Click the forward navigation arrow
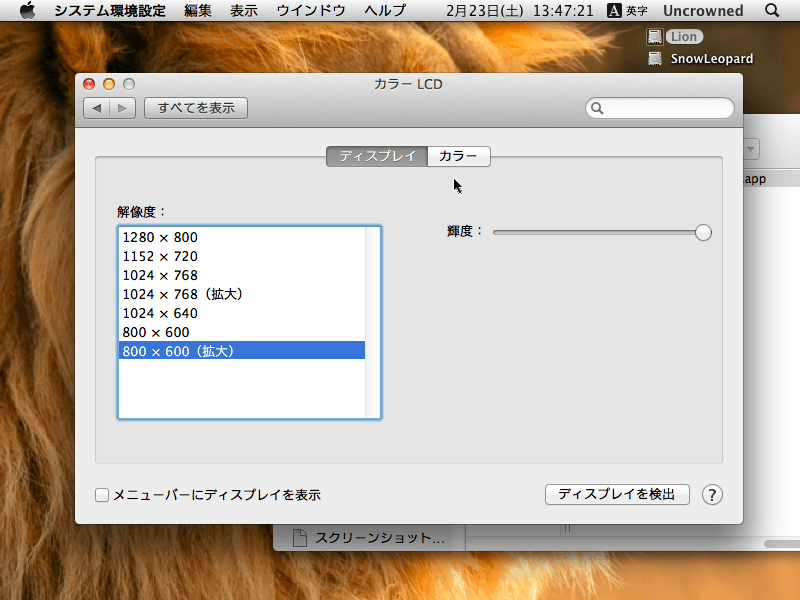 [122, 108]
